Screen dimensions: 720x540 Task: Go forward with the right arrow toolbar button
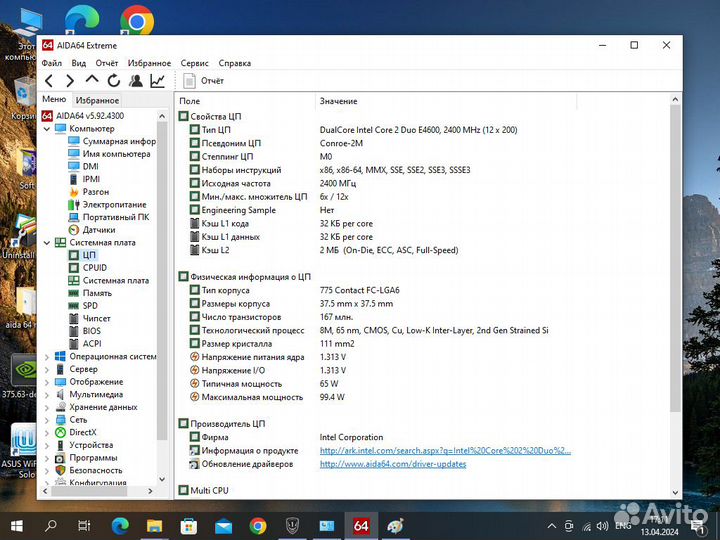(x=70, y=81)
